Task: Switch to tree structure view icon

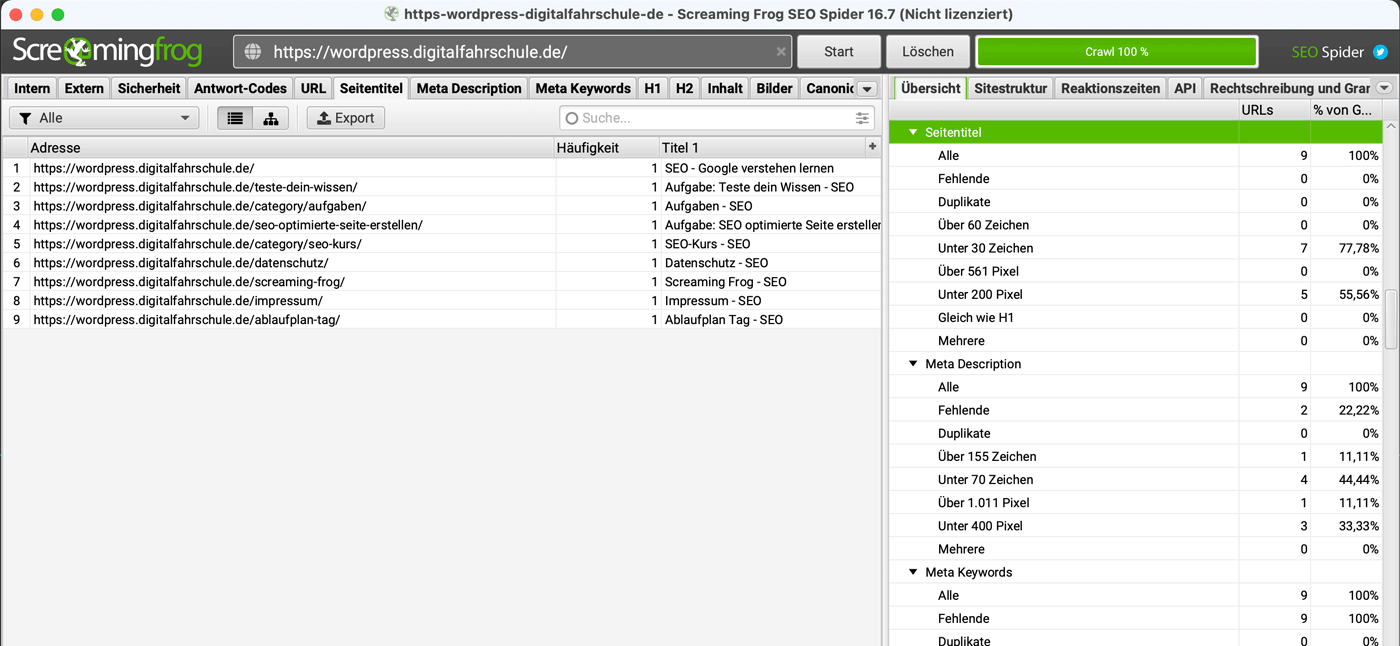Action: tap(271, 118)
